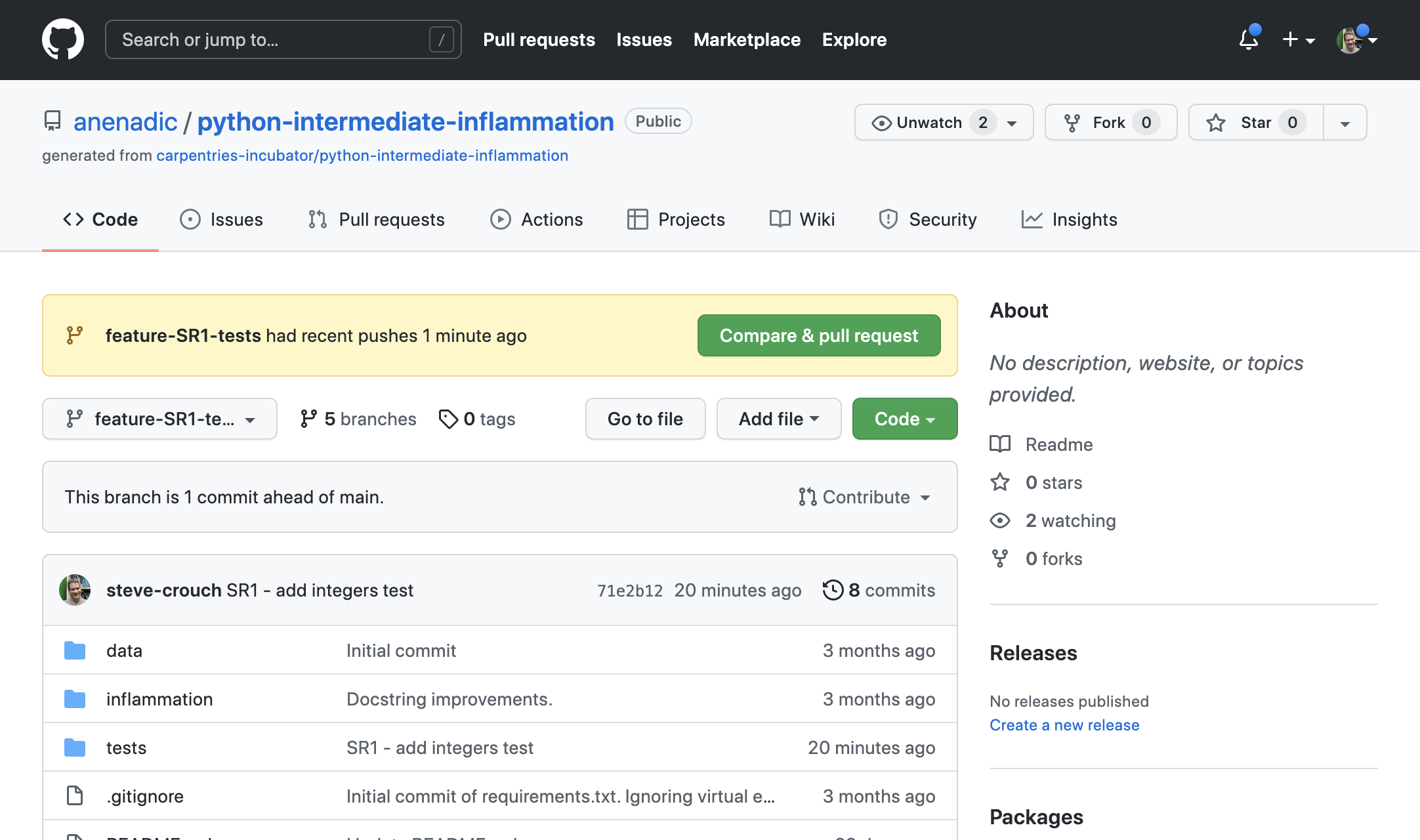Click the GitHub octocat home icon

(x=63, y=39)
